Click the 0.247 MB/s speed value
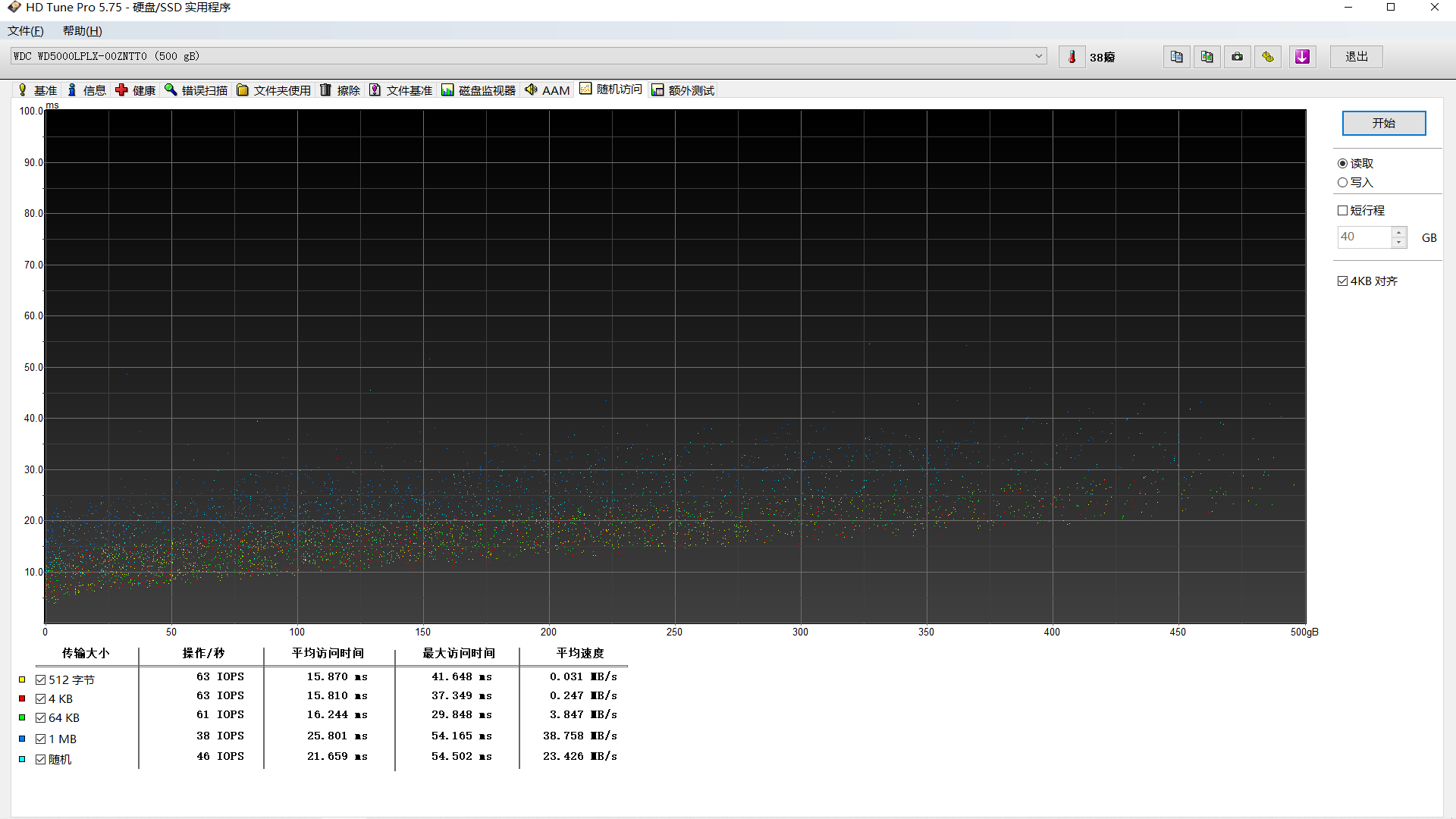 pos(583,696)
